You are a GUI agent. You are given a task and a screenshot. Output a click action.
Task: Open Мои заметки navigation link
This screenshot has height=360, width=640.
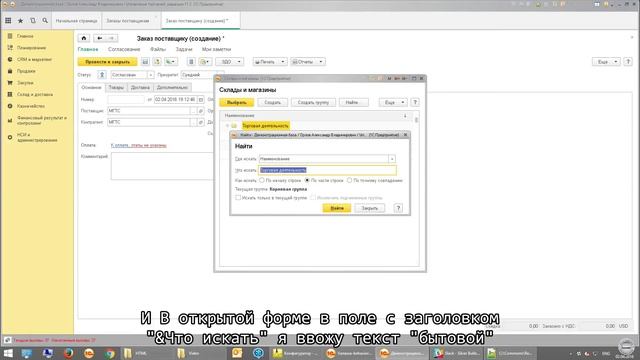(216, 49)
